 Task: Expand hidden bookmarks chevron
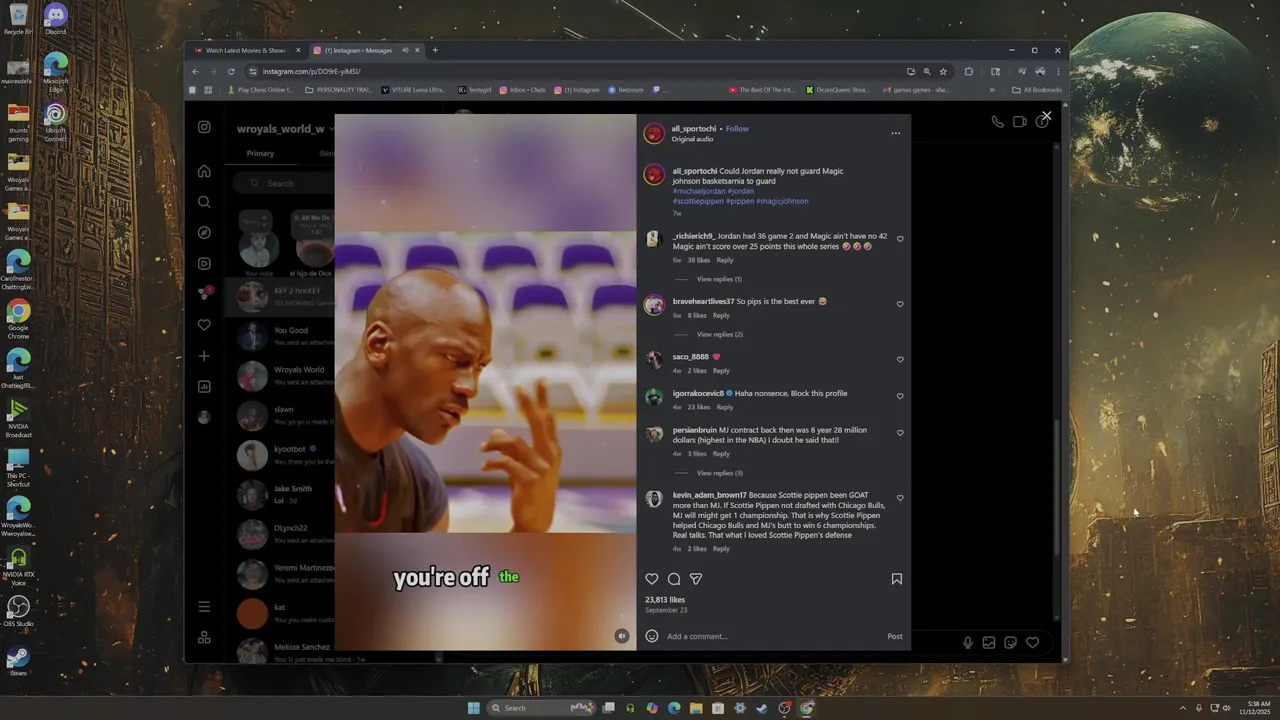click(992, 90)
